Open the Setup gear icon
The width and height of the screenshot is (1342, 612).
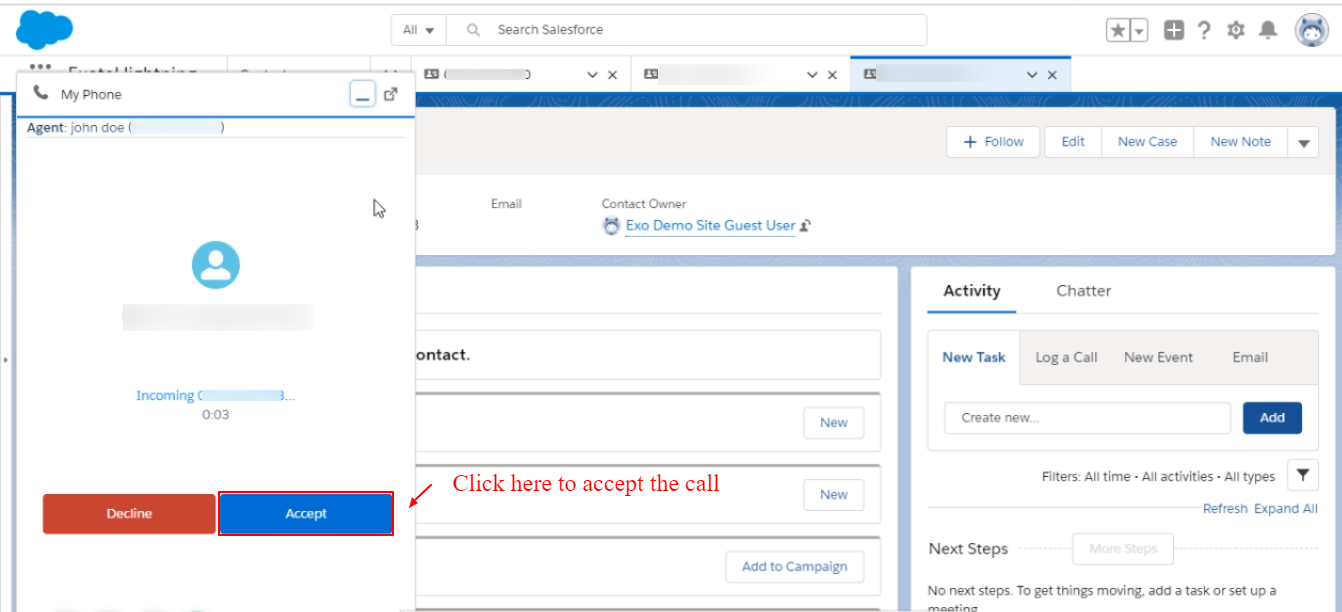tap(1236, 30)
